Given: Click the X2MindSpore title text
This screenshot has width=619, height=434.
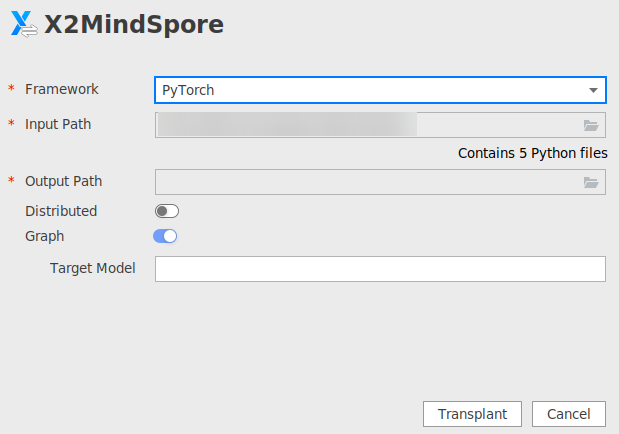Looking at the screenshot, I should (x=134, y=24).
